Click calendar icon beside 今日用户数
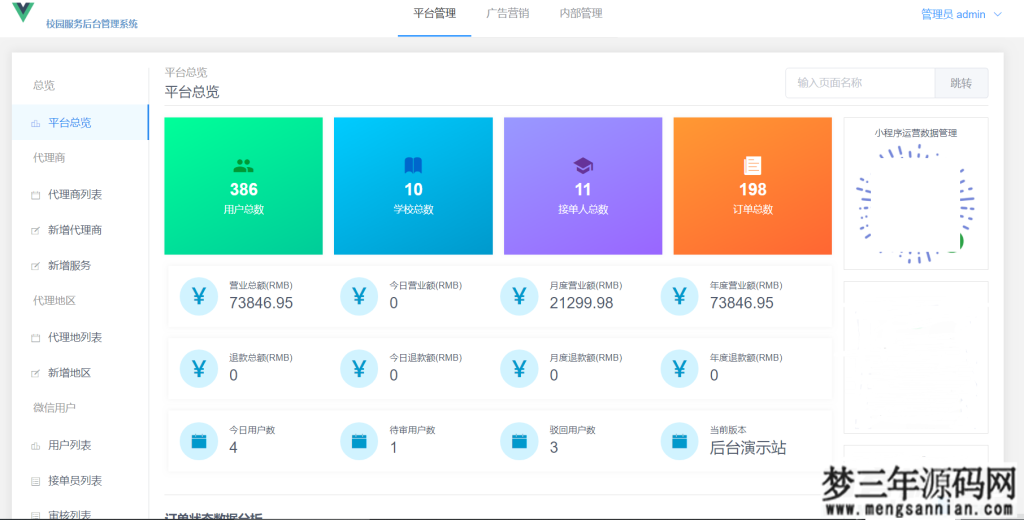The image size is (1024, 520). [199, 441]
